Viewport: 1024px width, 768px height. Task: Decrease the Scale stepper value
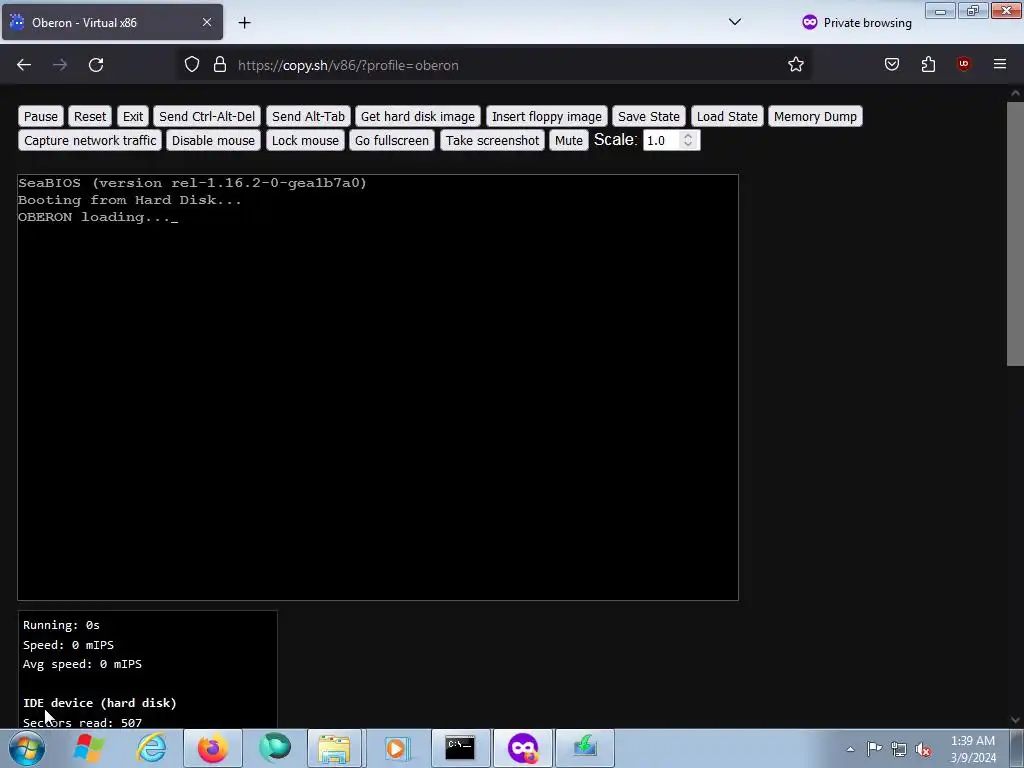pos(688,144)
